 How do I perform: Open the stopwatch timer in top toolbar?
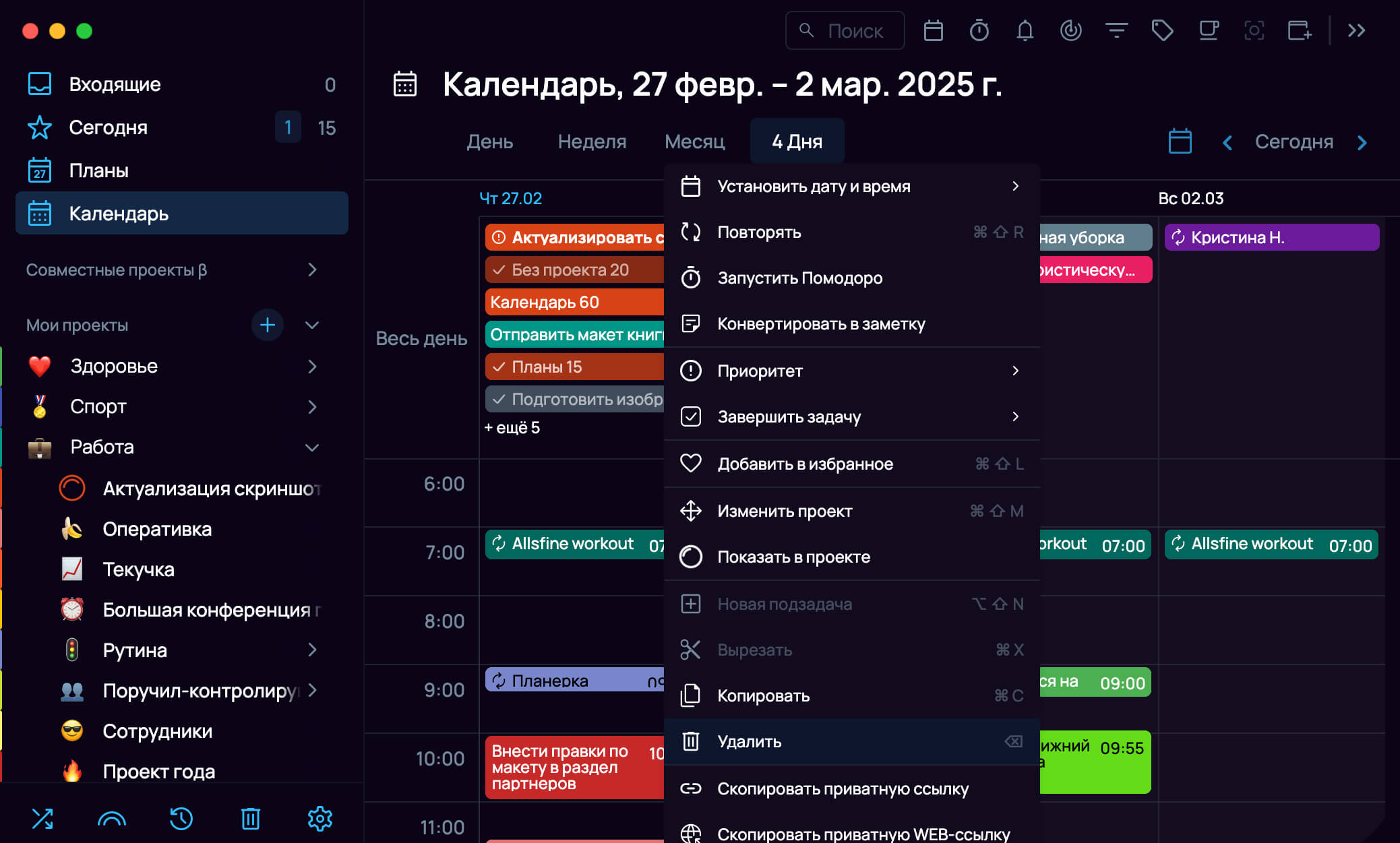pyautogui.click(x=979, y=30)
